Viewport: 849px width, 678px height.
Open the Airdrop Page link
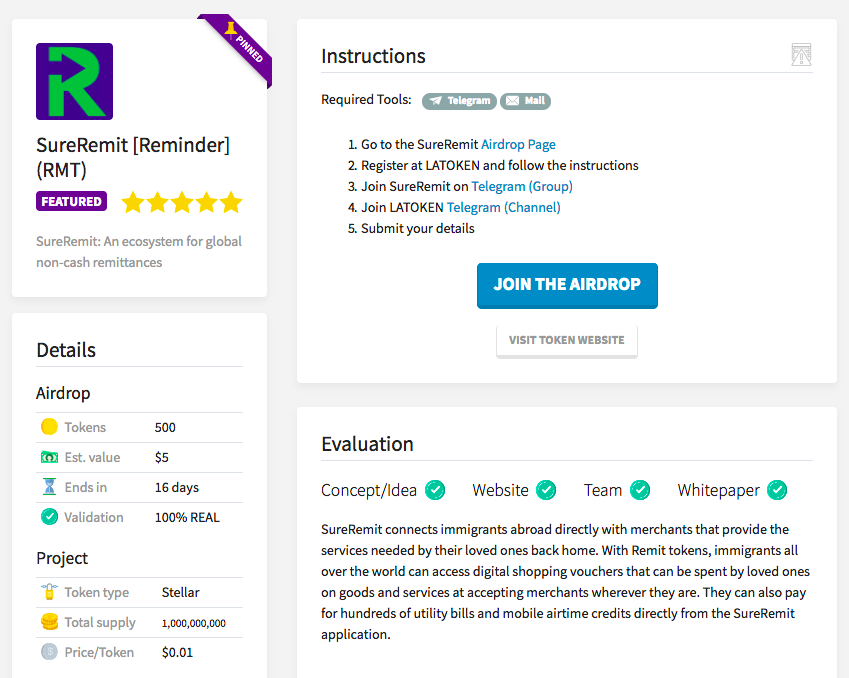[518, 144]
